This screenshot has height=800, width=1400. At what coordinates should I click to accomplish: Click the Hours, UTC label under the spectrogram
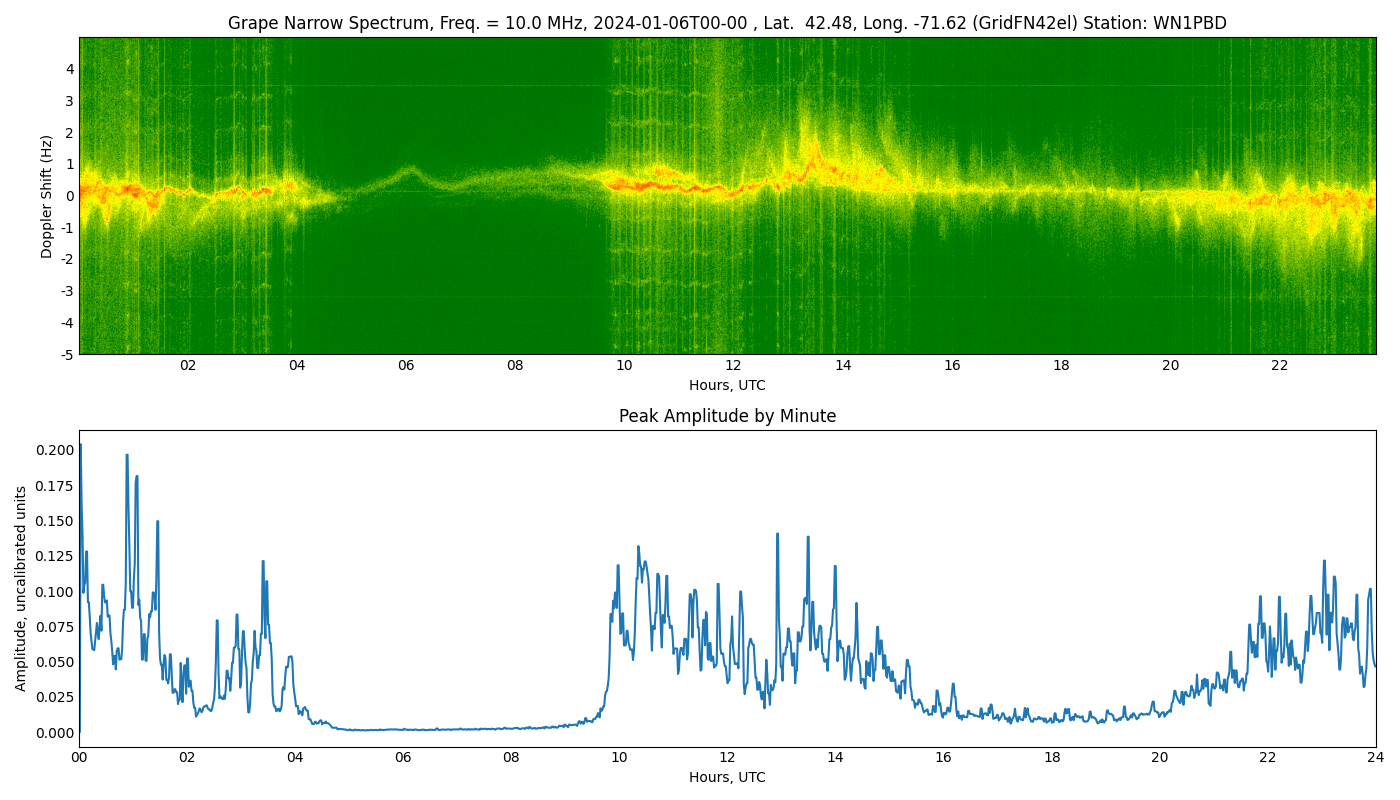(727, 385)
